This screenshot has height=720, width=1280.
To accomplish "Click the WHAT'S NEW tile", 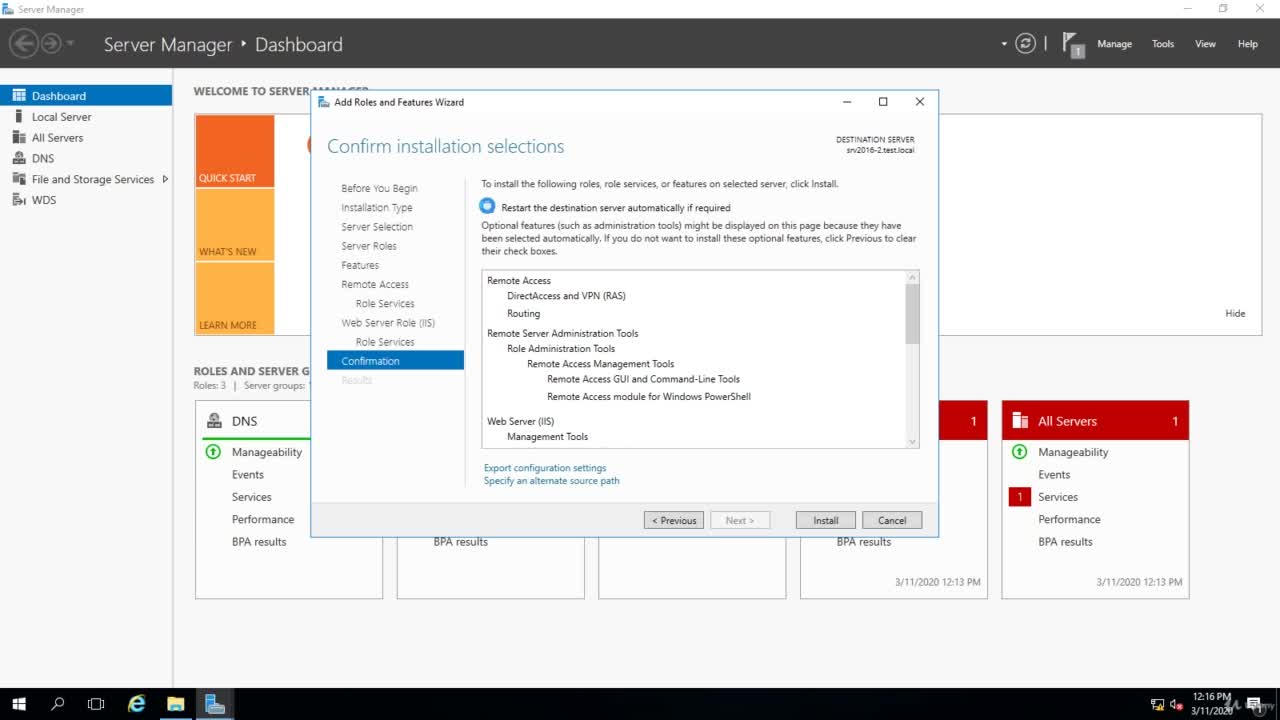I will click(x=235, y=225).
